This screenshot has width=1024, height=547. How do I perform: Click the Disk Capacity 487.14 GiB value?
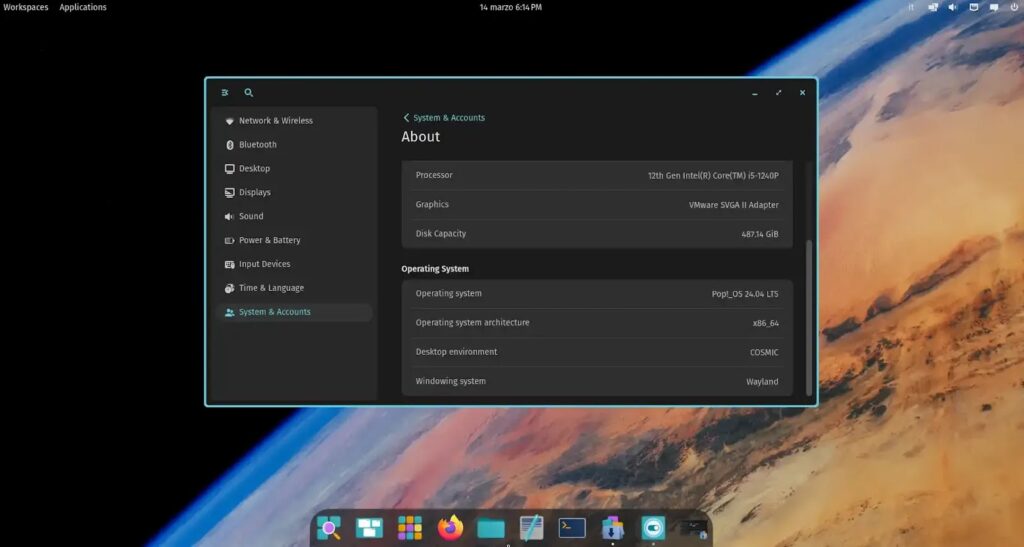[760, 234]
